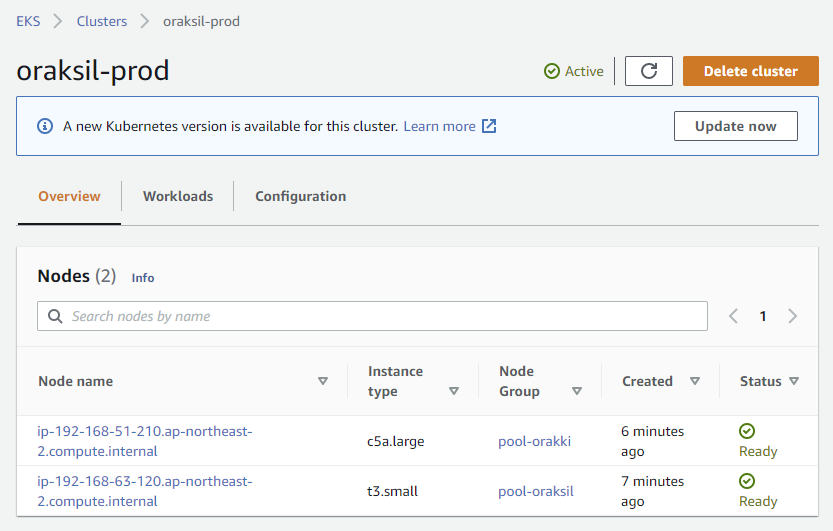
Task: Open node ip-192-168-63-120 link
Action: (x=144, y=491)
